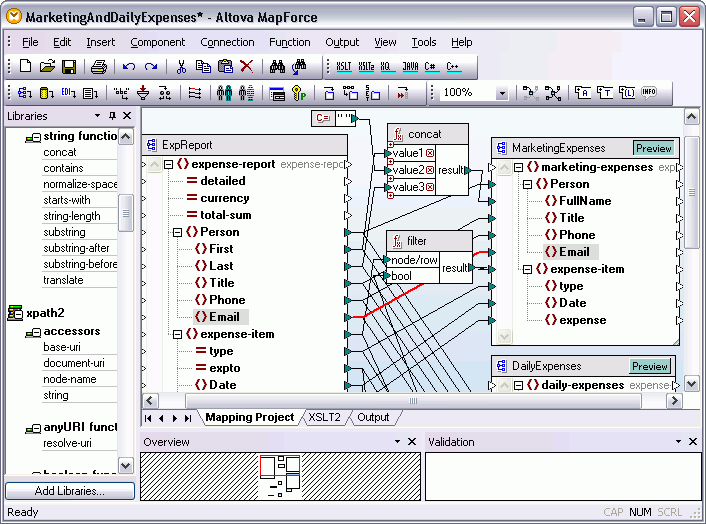Select XSLT as output language

[x=344, y=67]
